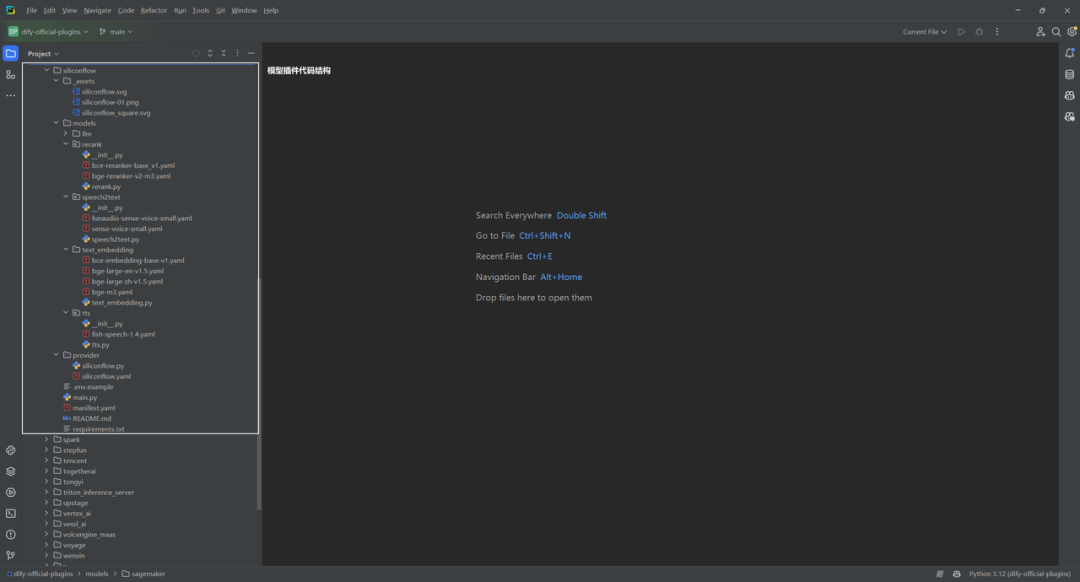Open the Navigate menu
Image resolution: width=1080 pixels, height=582 pixels.
click(x=97, y=10)
